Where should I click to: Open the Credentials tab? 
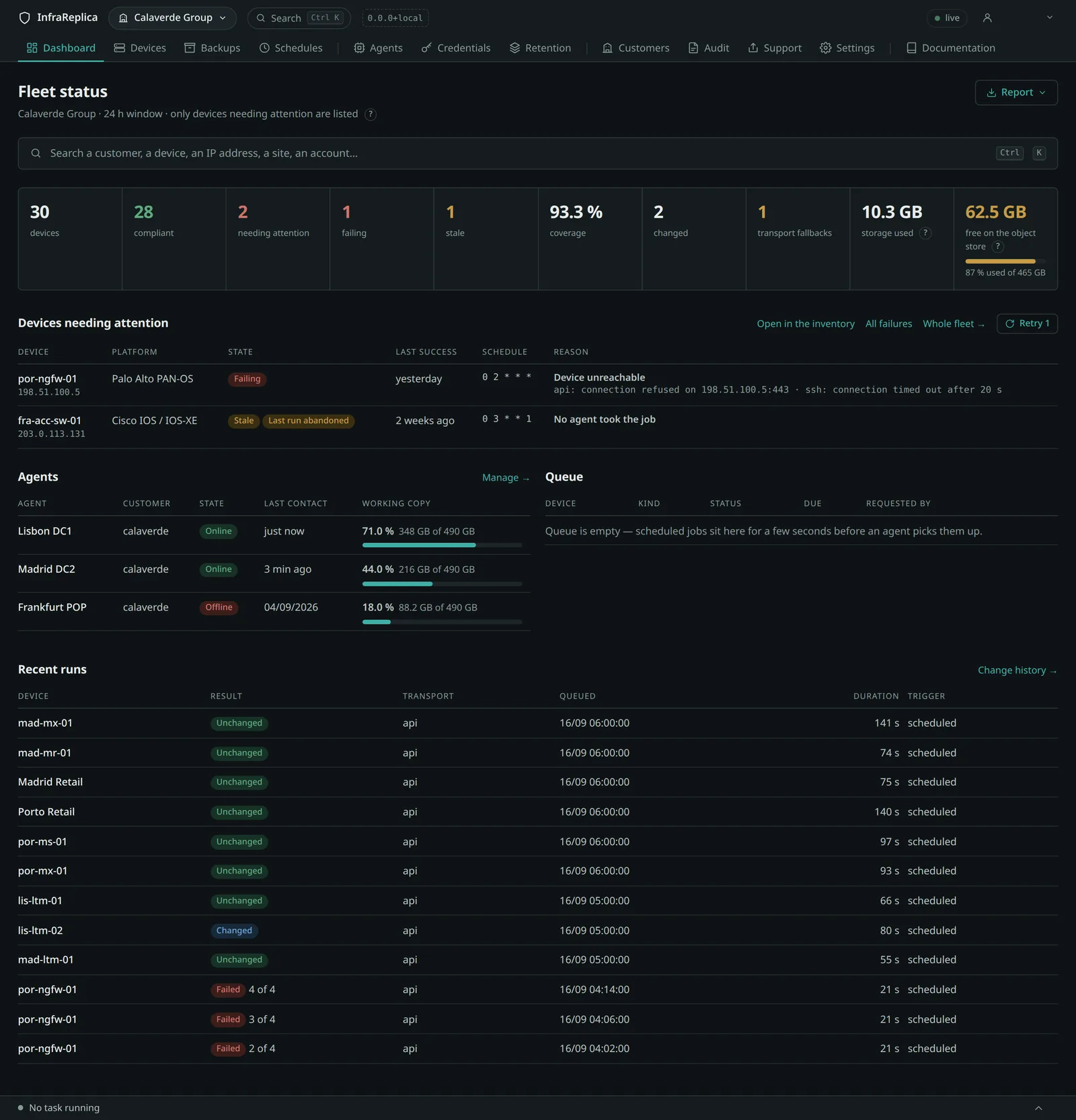(456, 48)
